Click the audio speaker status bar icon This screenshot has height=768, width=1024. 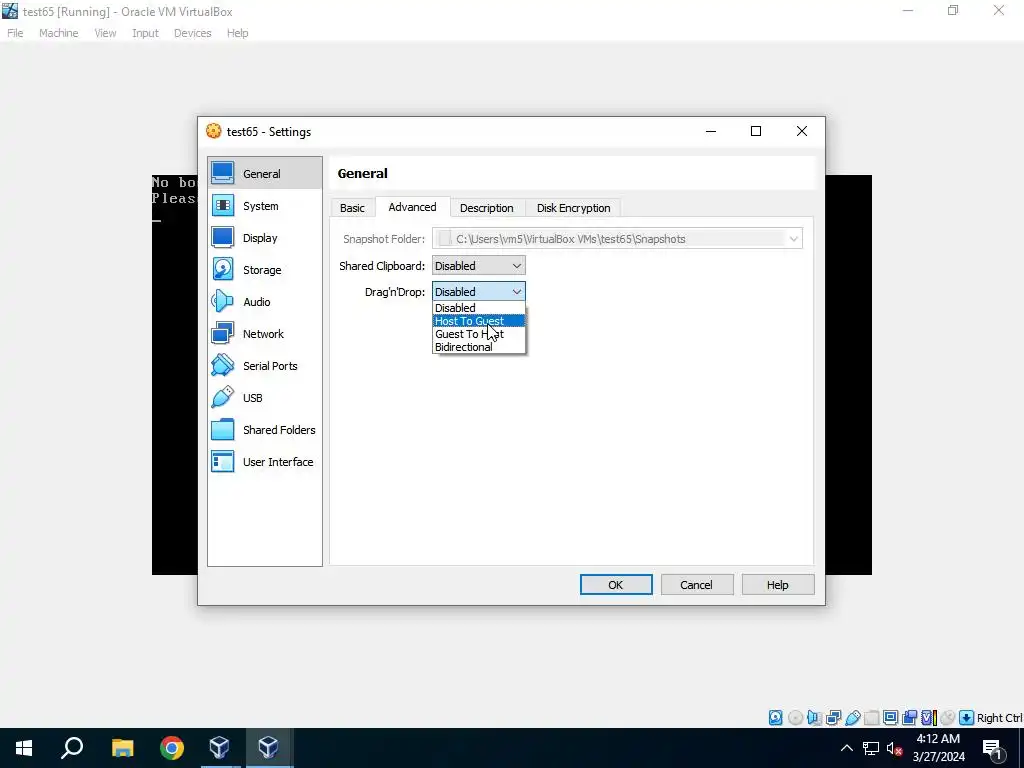(x=814, y=718)
